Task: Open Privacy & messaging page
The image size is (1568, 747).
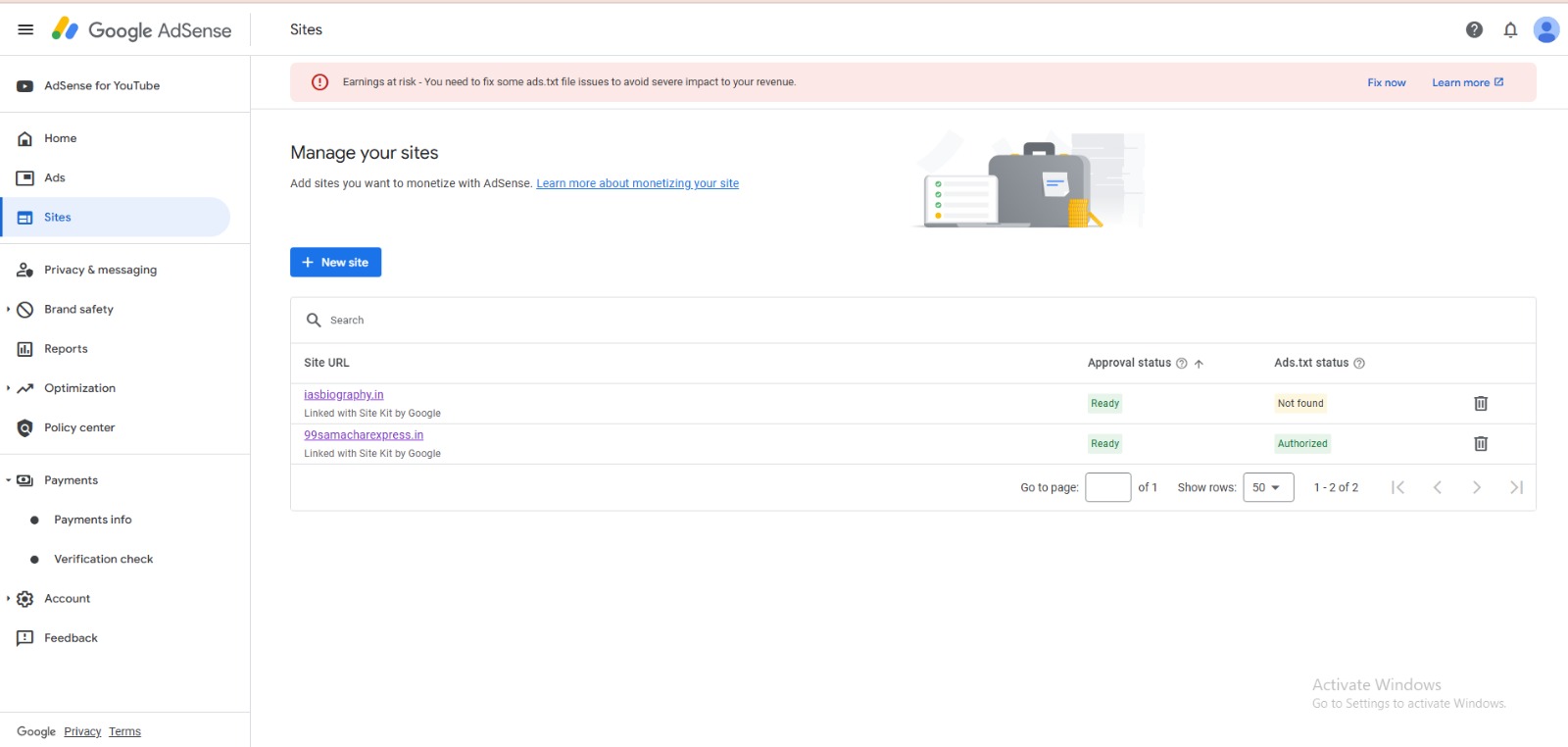Action: click(100, 270)
